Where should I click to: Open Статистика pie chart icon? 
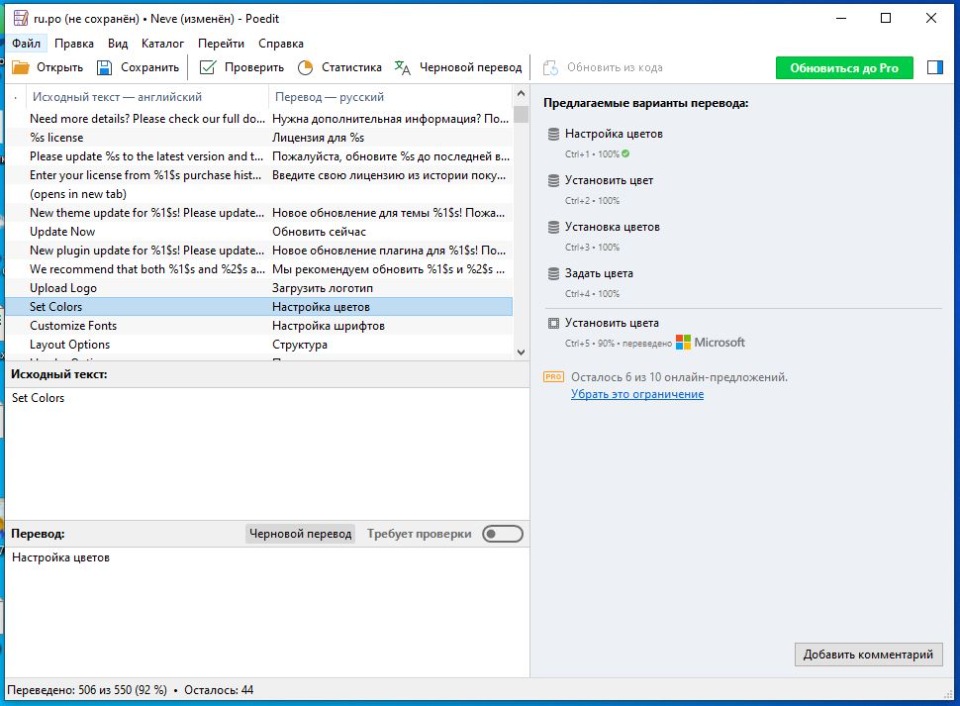point(306,68)
